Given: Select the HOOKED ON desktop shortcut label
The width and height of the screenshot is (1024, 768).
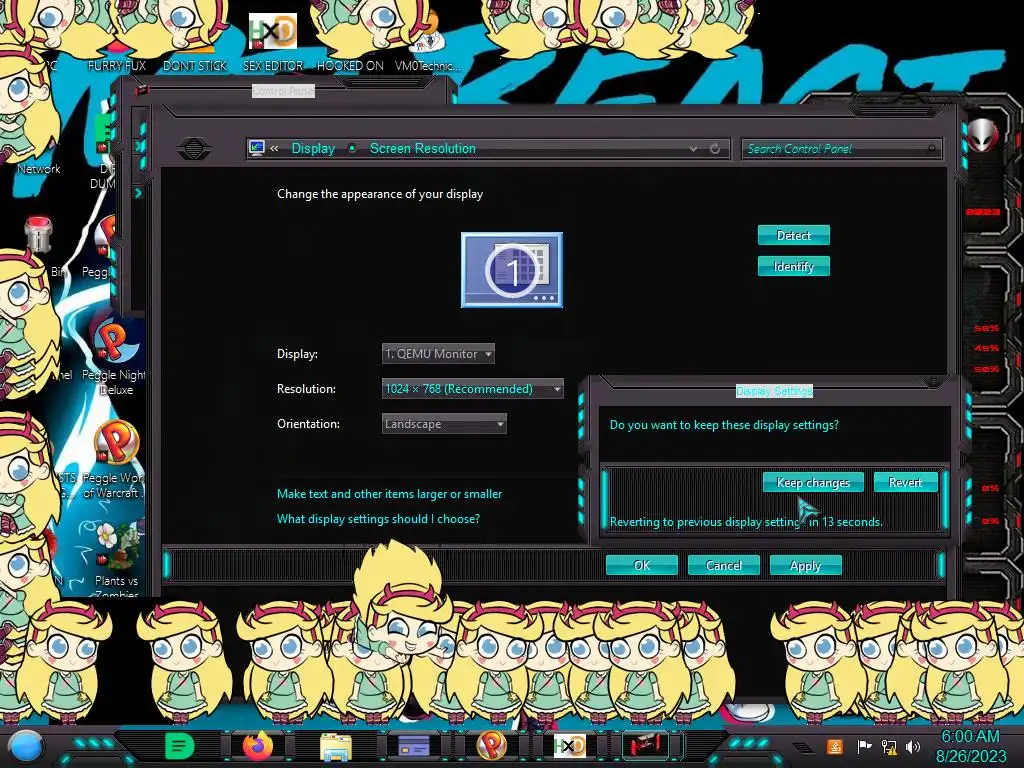Looking at the screenshot, I should click(x=350, y=66).
